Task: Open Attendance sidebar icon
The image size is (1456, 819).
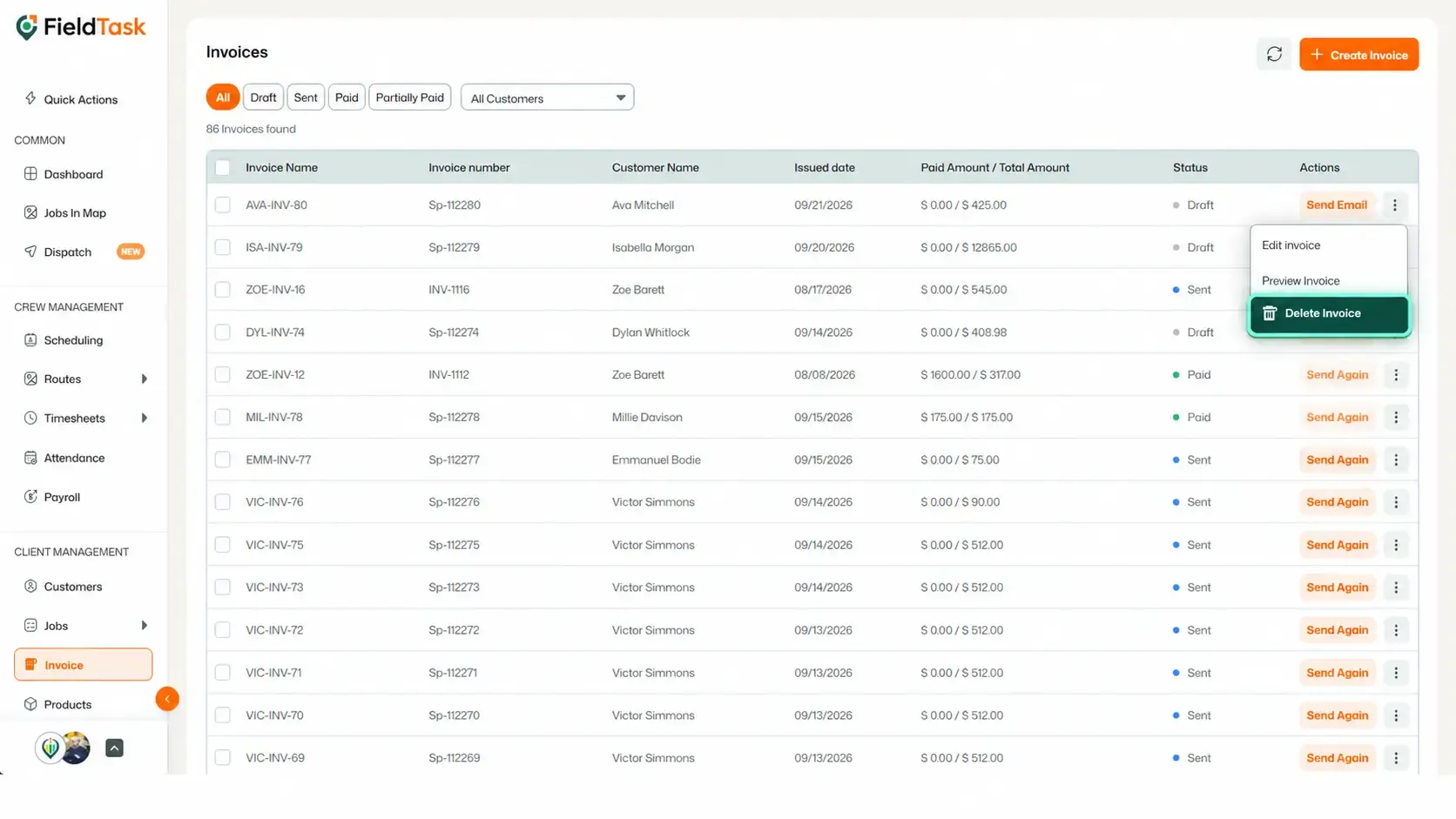Action: [30, 457]
